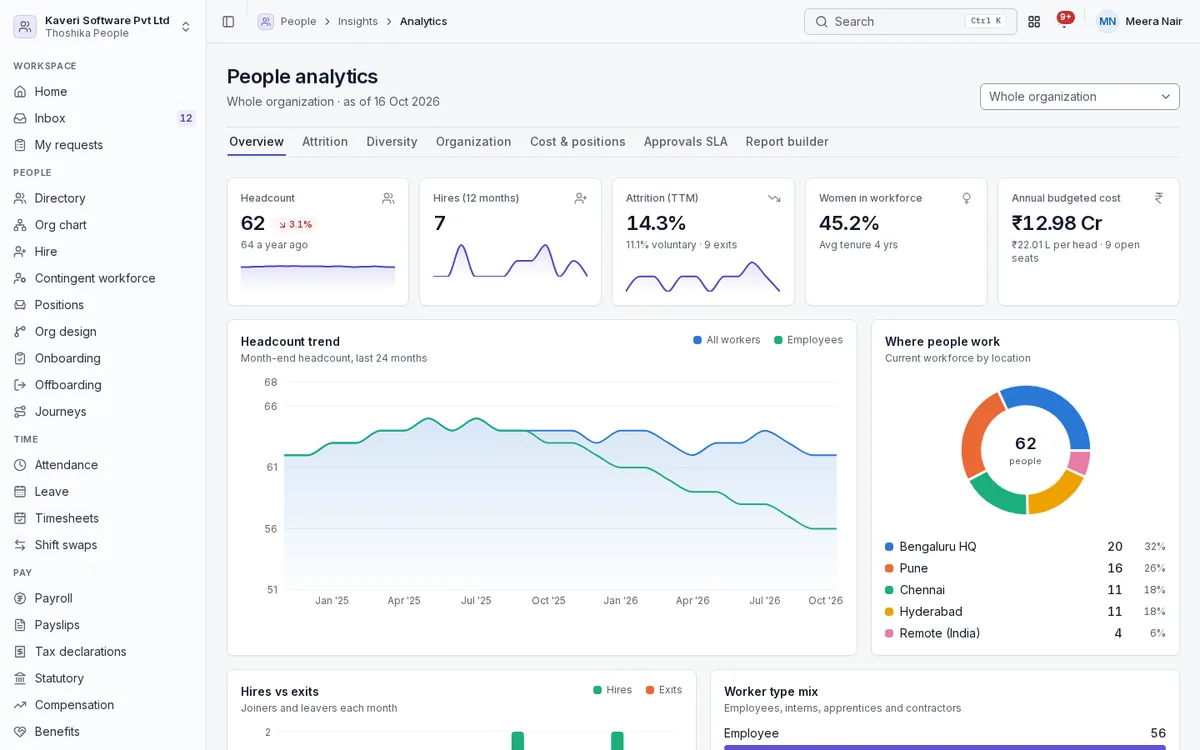Click Chennai location row
1200x750 pixels.
(1025, 590)
